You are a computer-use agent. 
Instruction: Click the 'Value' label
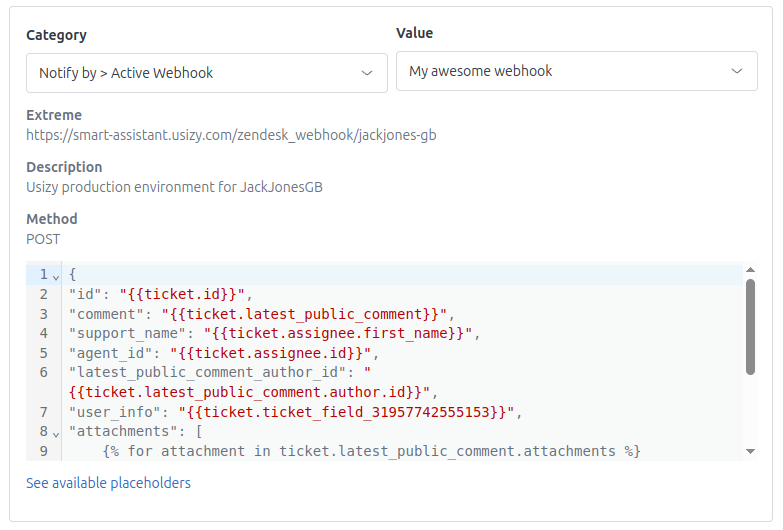(x=414, y=33)
